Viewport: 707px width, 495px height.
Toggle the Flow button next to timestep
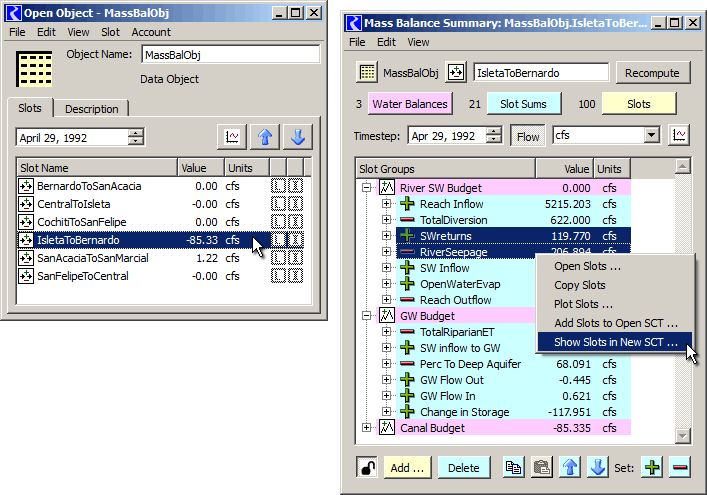528,137
